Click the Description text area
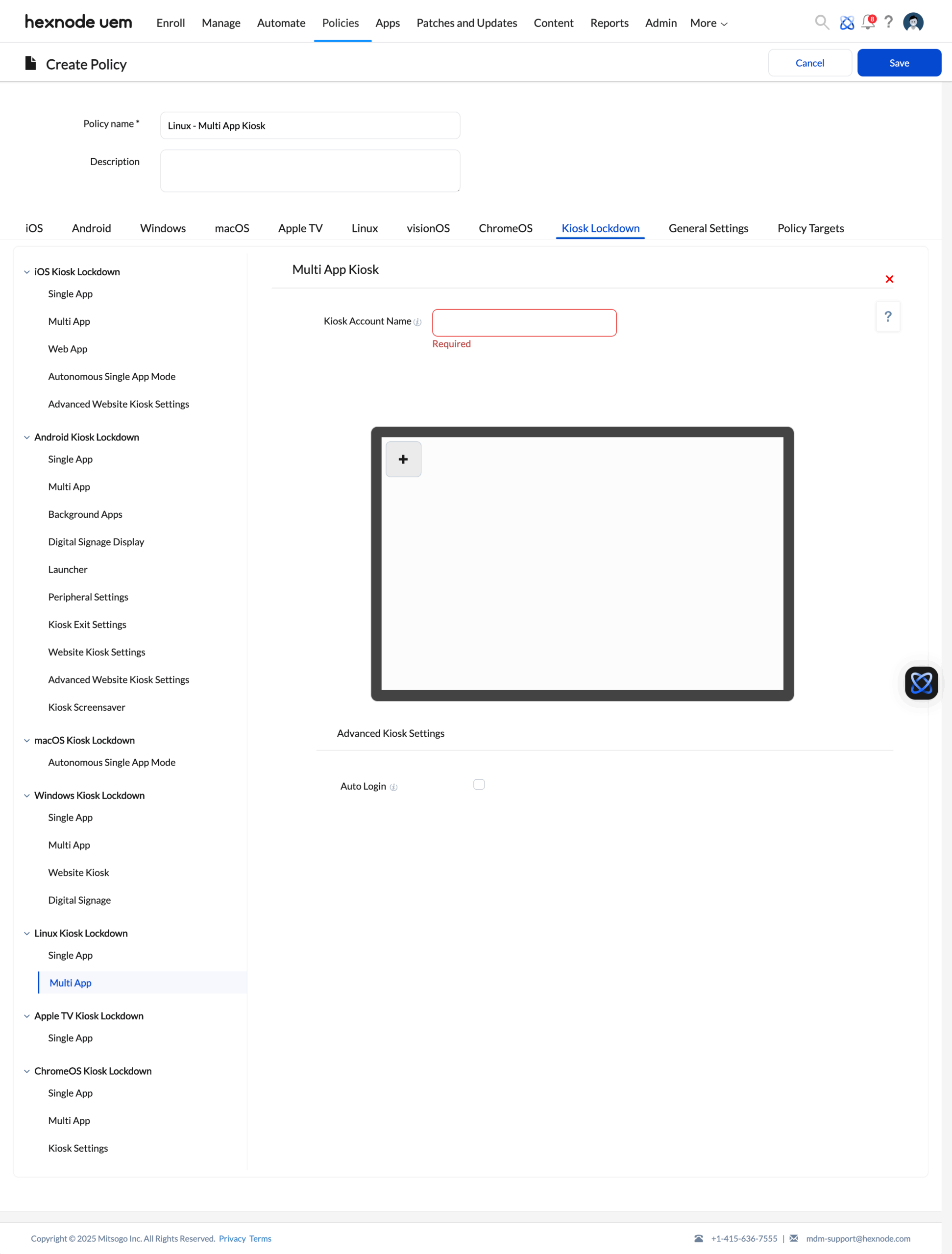This screenshot has width=952, height=1254. [310, 170]
